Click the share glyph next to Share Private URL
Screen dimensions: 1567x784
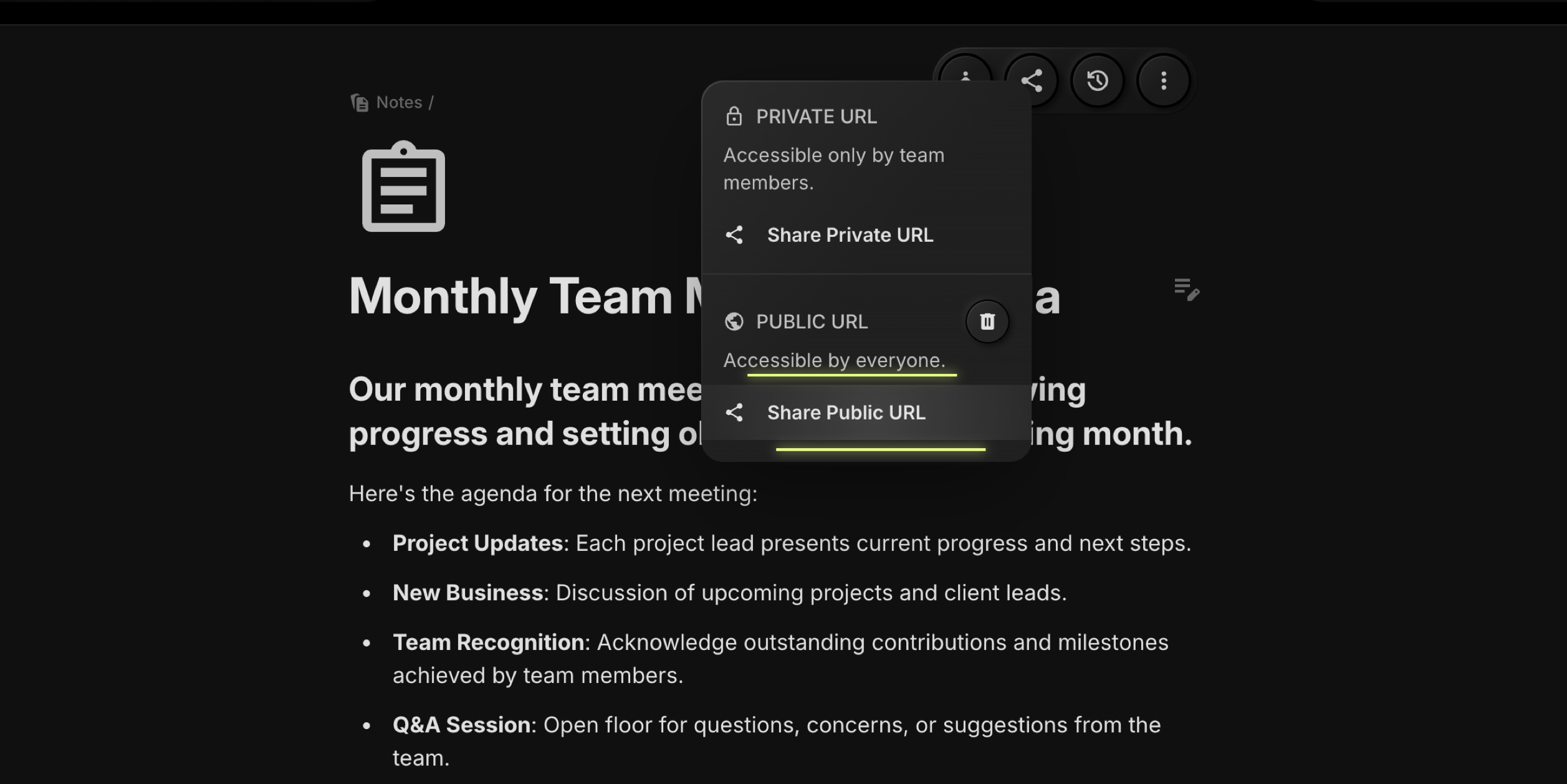tap(736, 235)
